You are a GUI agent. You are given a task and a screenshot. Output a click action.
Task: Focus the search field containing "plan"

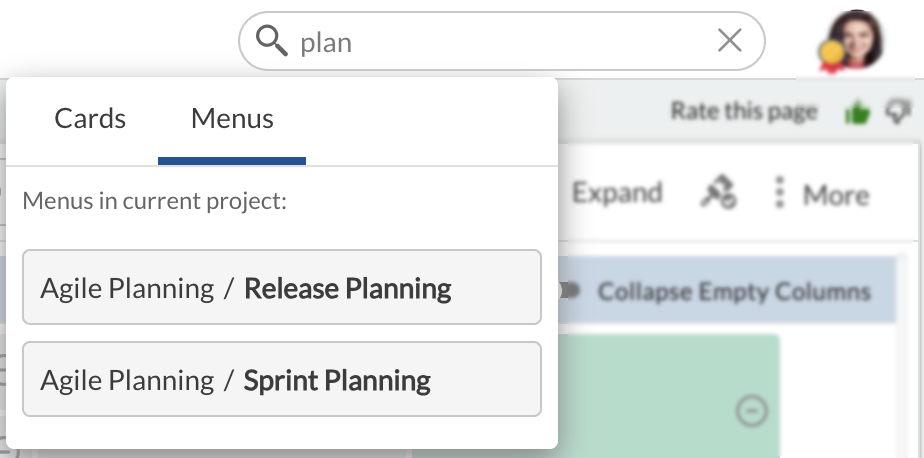pos(500,42)
